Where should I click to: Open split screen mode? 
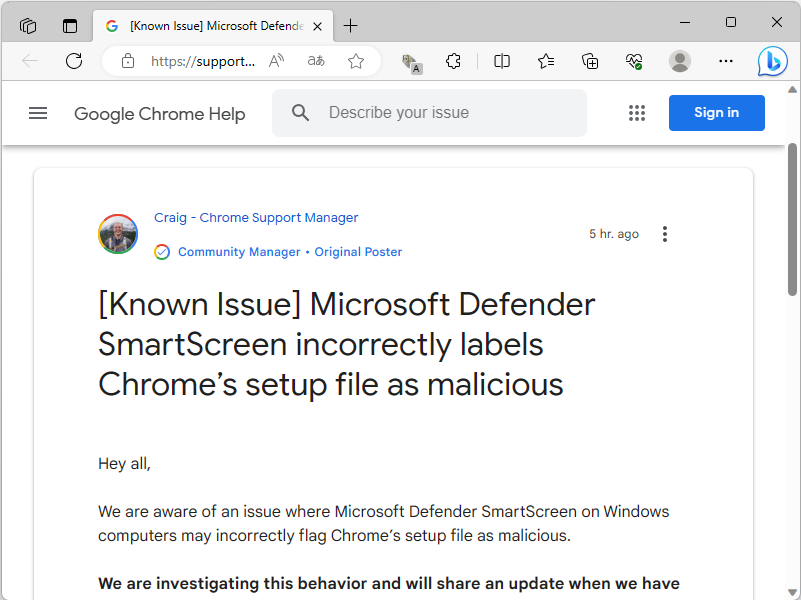(x=501, y=61)
